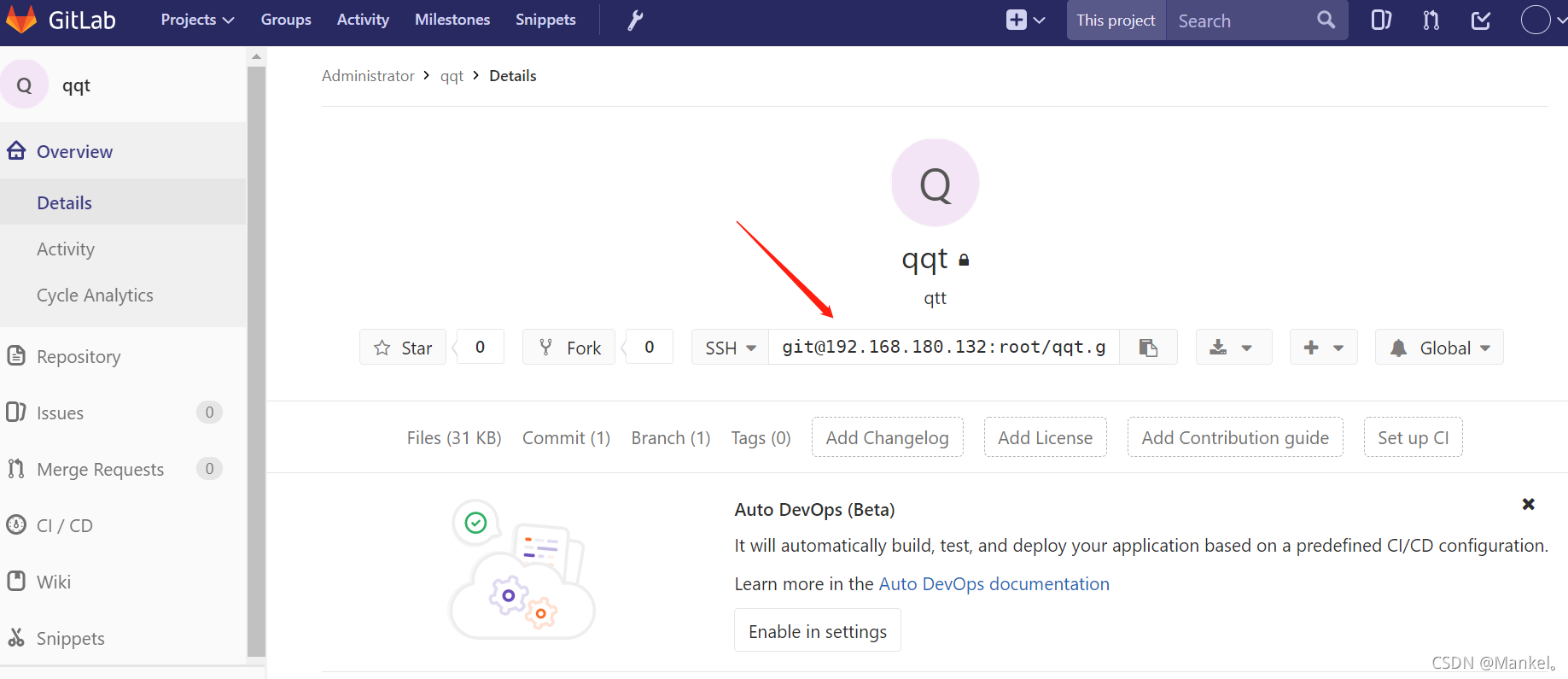This screenshot has width=1568, height=679.
Task: Click the qqt breadcrumb link
Action: coord(452,76)
